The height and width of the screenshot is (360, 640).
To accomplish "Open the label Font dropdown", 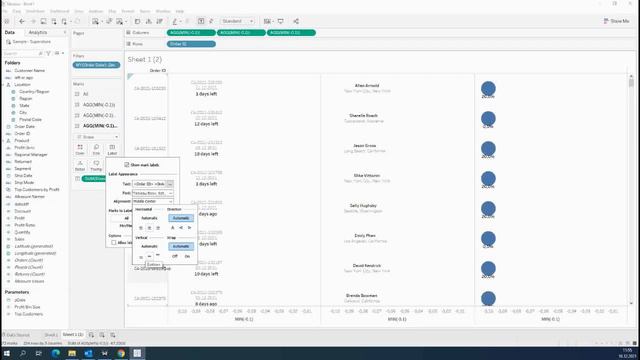I will (x=153, y=193).
